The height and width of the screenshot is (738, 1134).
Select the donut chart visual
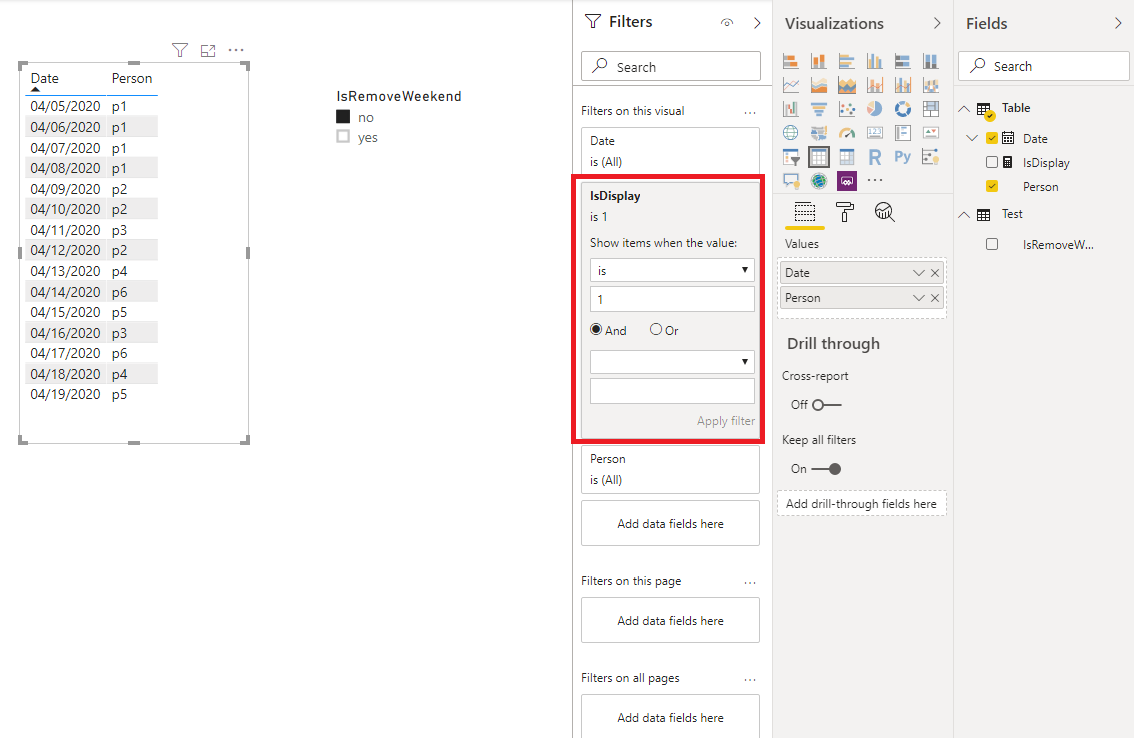[903, 109]
